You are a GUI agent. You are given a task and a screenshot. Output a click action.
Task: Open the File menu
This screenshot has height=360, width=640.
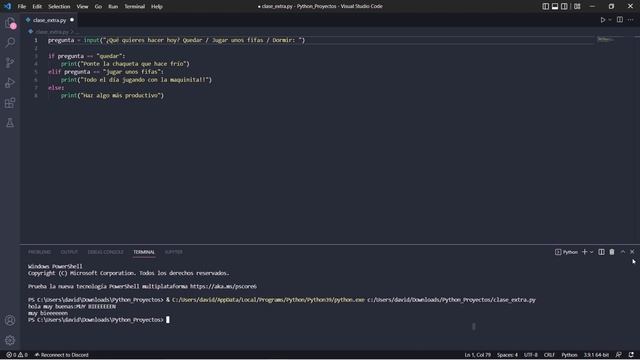[x=22, y=7]
